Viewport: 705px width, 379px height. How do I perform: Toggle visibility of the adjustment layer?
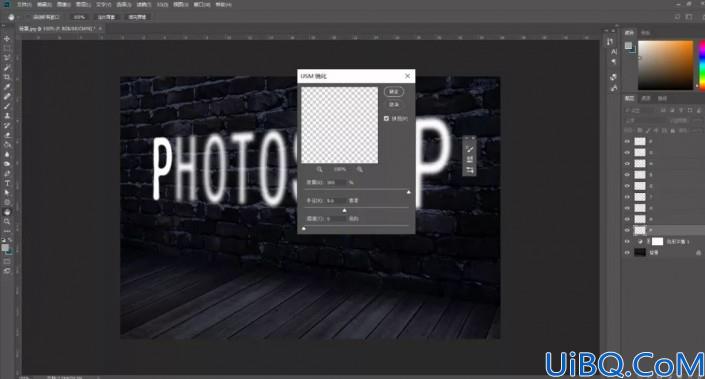pyautogui.click(x=627, y=241)
